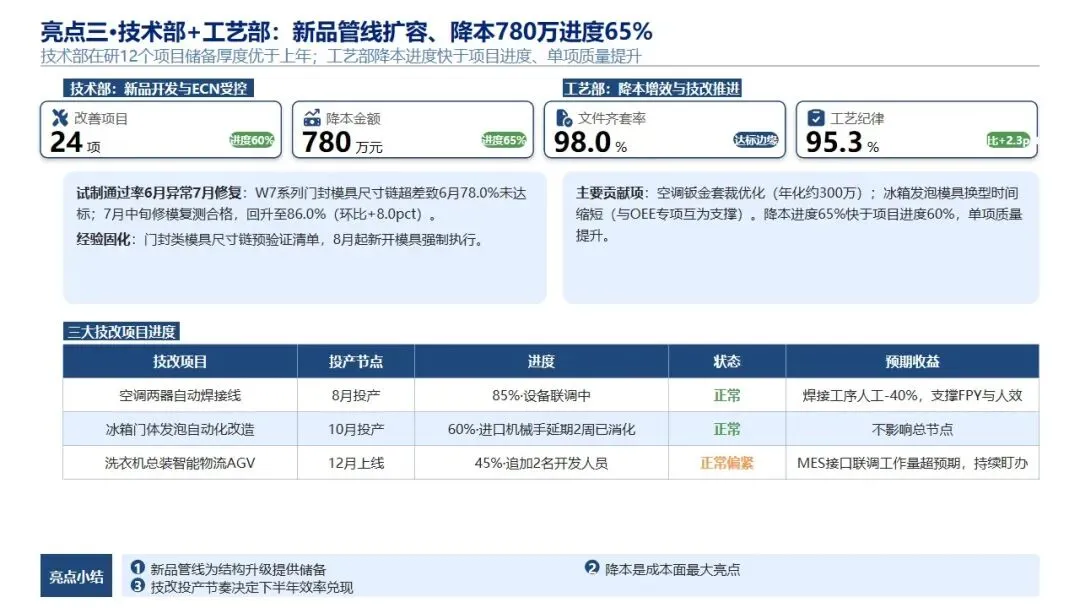Click 正常 status in 冰箱门体发泡 row
The image size is (1080, 608).
pyautogui.click(x=727, y=429)
